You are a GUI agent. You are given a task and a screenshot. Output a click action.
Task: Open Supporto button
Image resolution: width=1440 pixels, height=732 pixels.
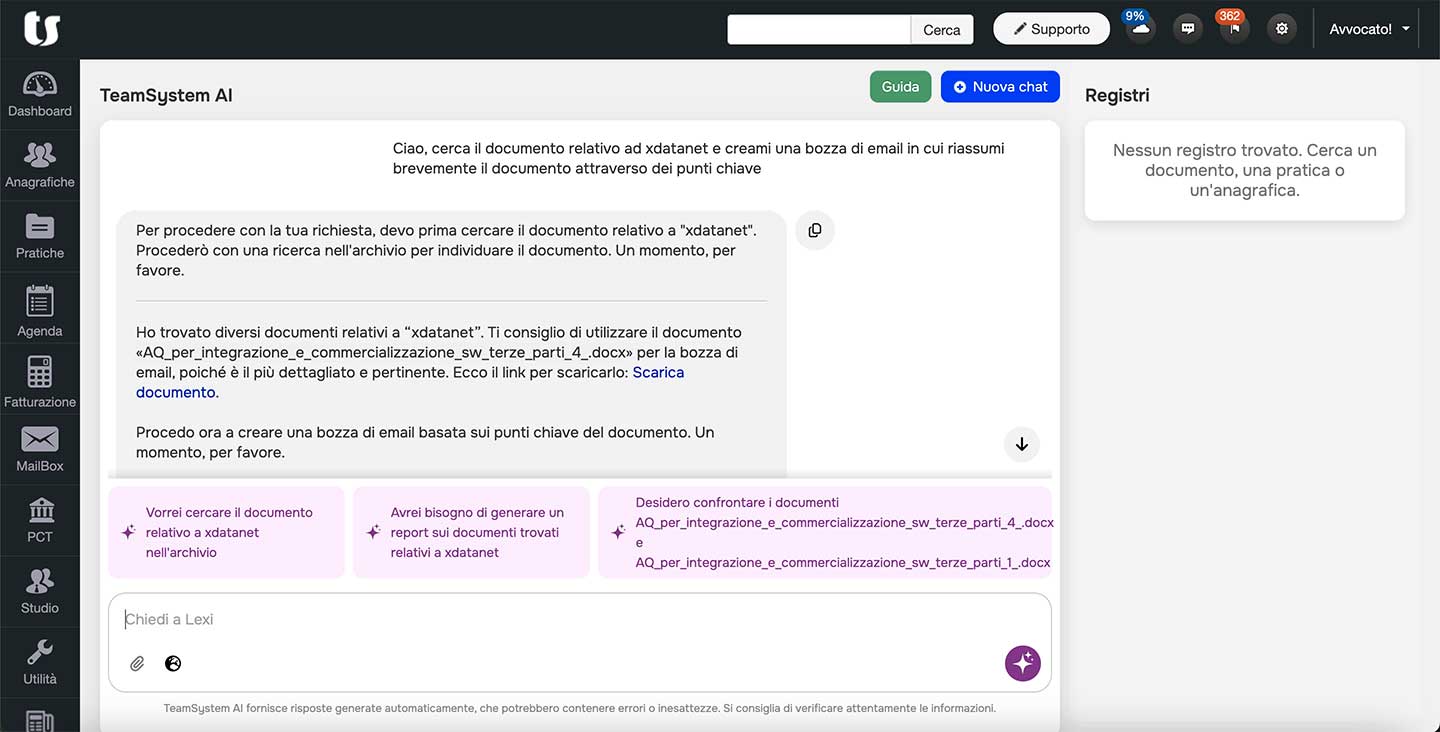coord(1051,29)
